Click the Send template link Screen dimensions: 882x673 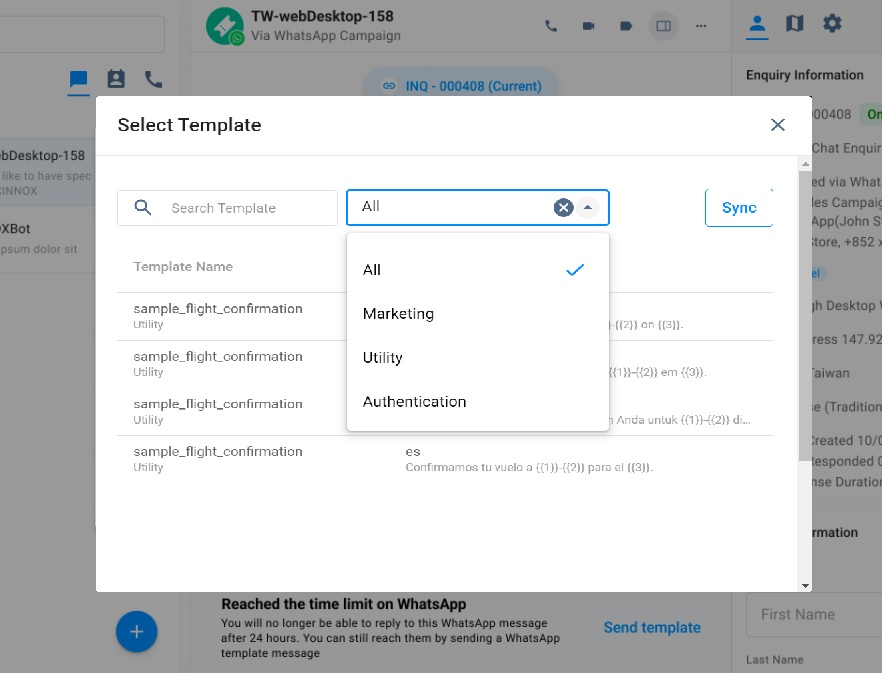(652, 627)
